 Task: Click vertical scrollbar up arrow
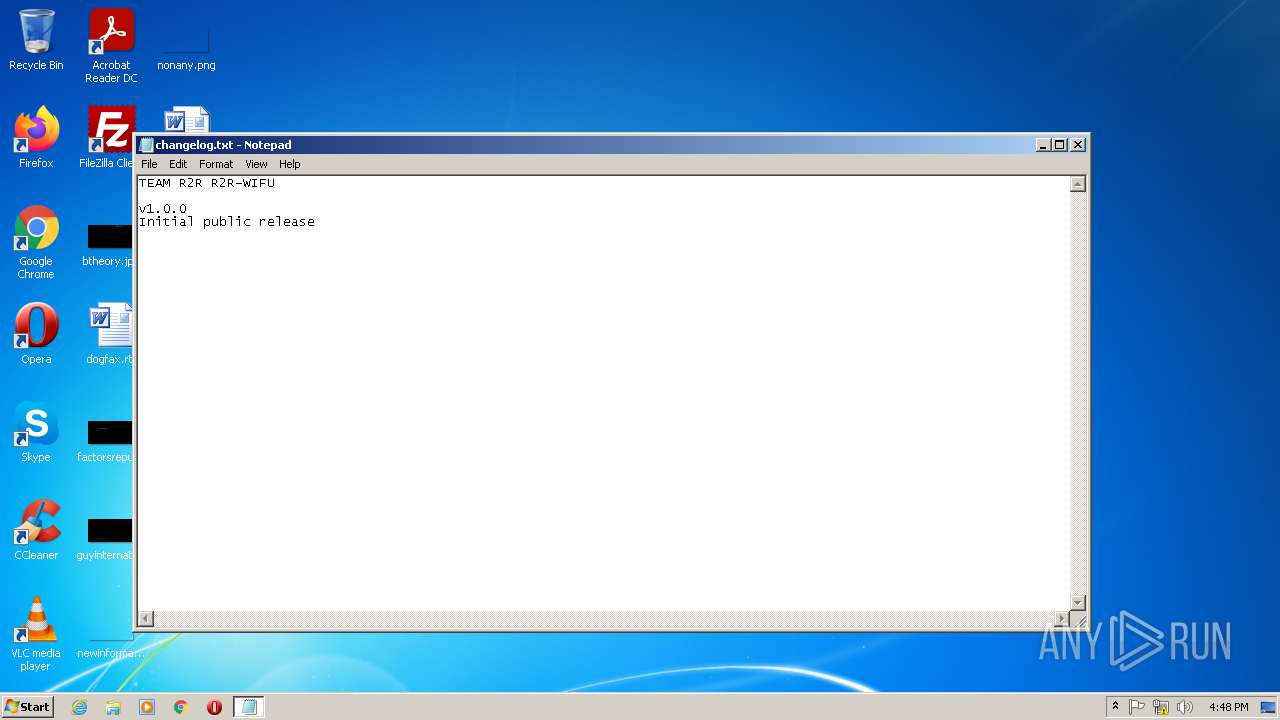(x=1078, y=184)
